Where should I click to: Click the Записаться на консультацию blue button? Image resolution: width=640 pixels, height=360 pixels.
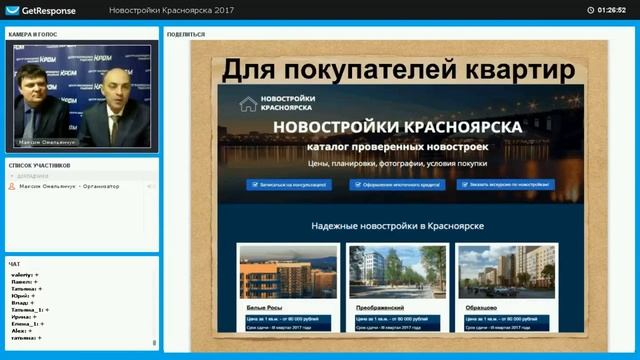[x=289, y=185]
